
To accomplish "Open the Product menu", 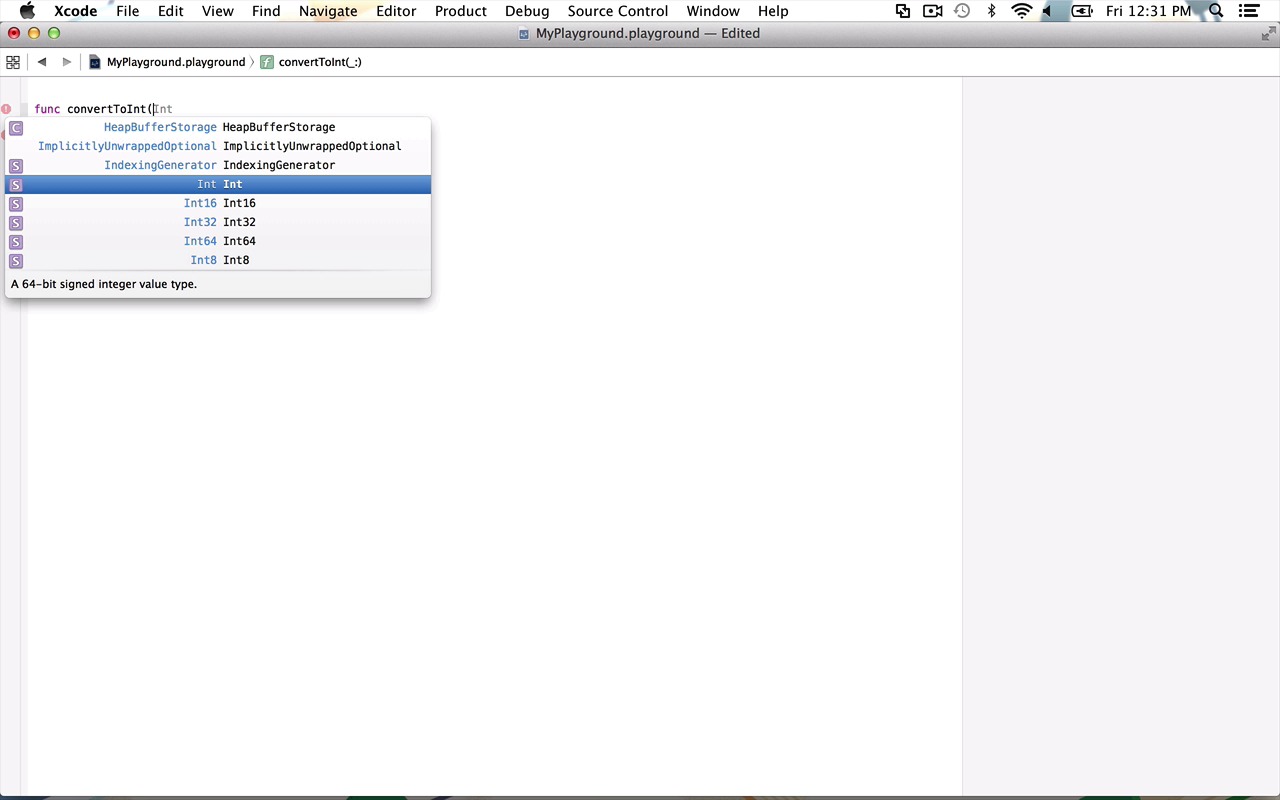I will click(461, 11).
